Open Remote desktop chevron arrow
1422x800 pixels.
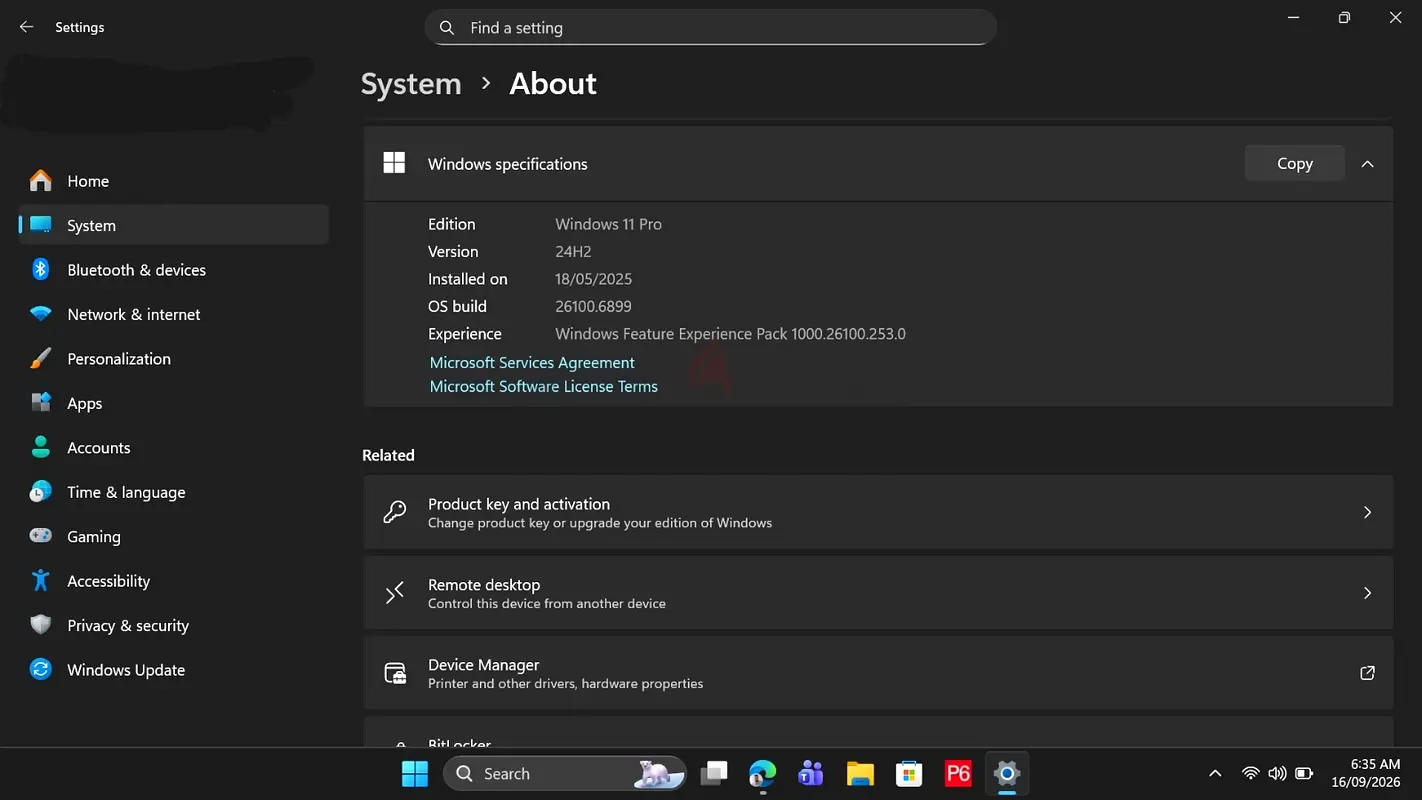click(1367, 593)
